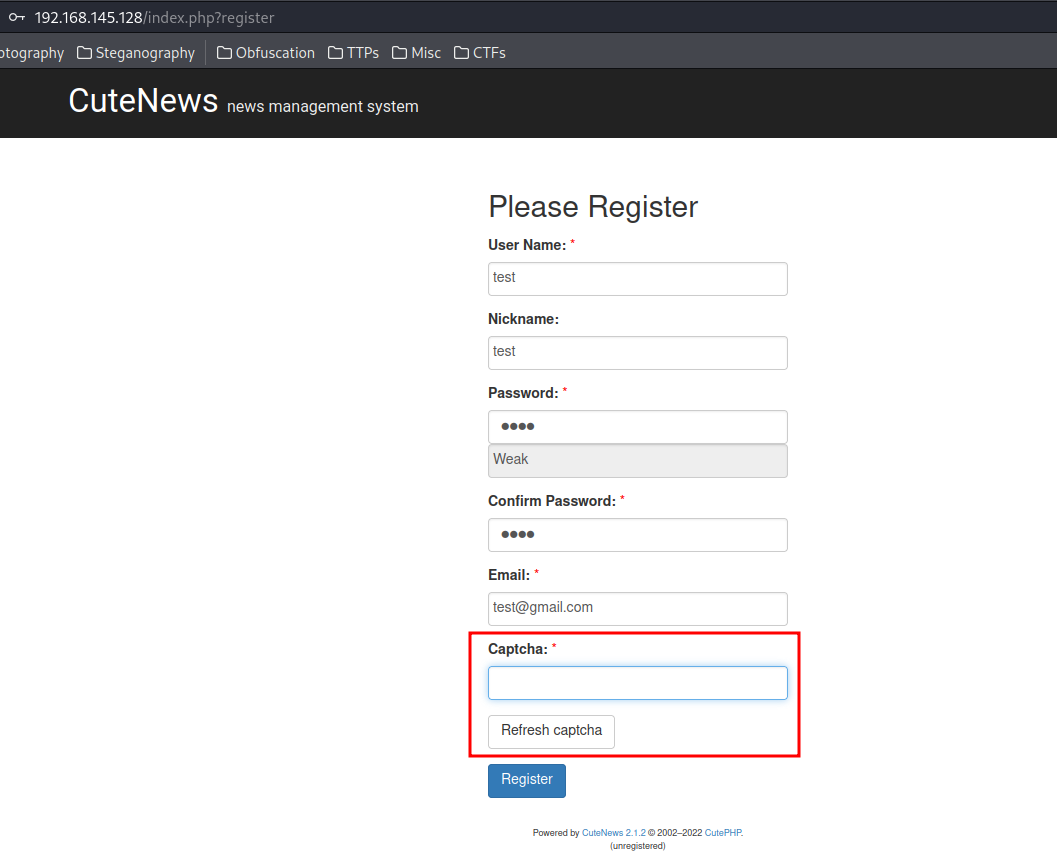Focus the Password input field

click(638, 427)
